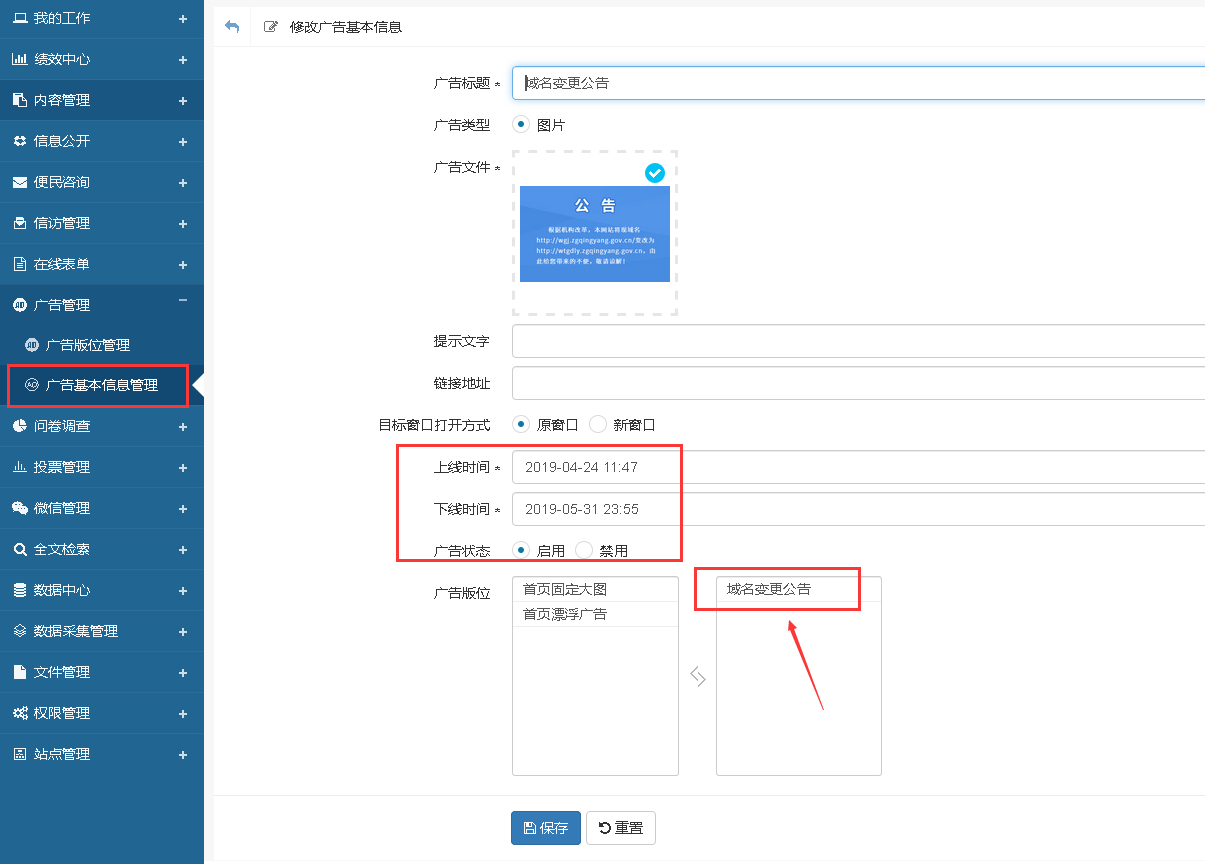The image size is (1205, 864).
Task: Click the 微信管理 WeChat icon
Action: (19, 508)
